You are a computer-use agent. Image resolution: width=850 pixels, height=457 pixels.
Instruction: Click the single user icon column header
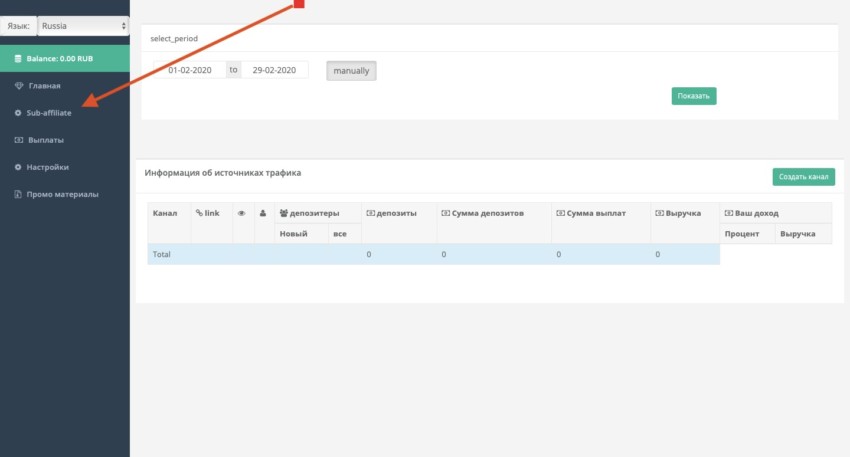pyautogui.click(x=263, y=213)
